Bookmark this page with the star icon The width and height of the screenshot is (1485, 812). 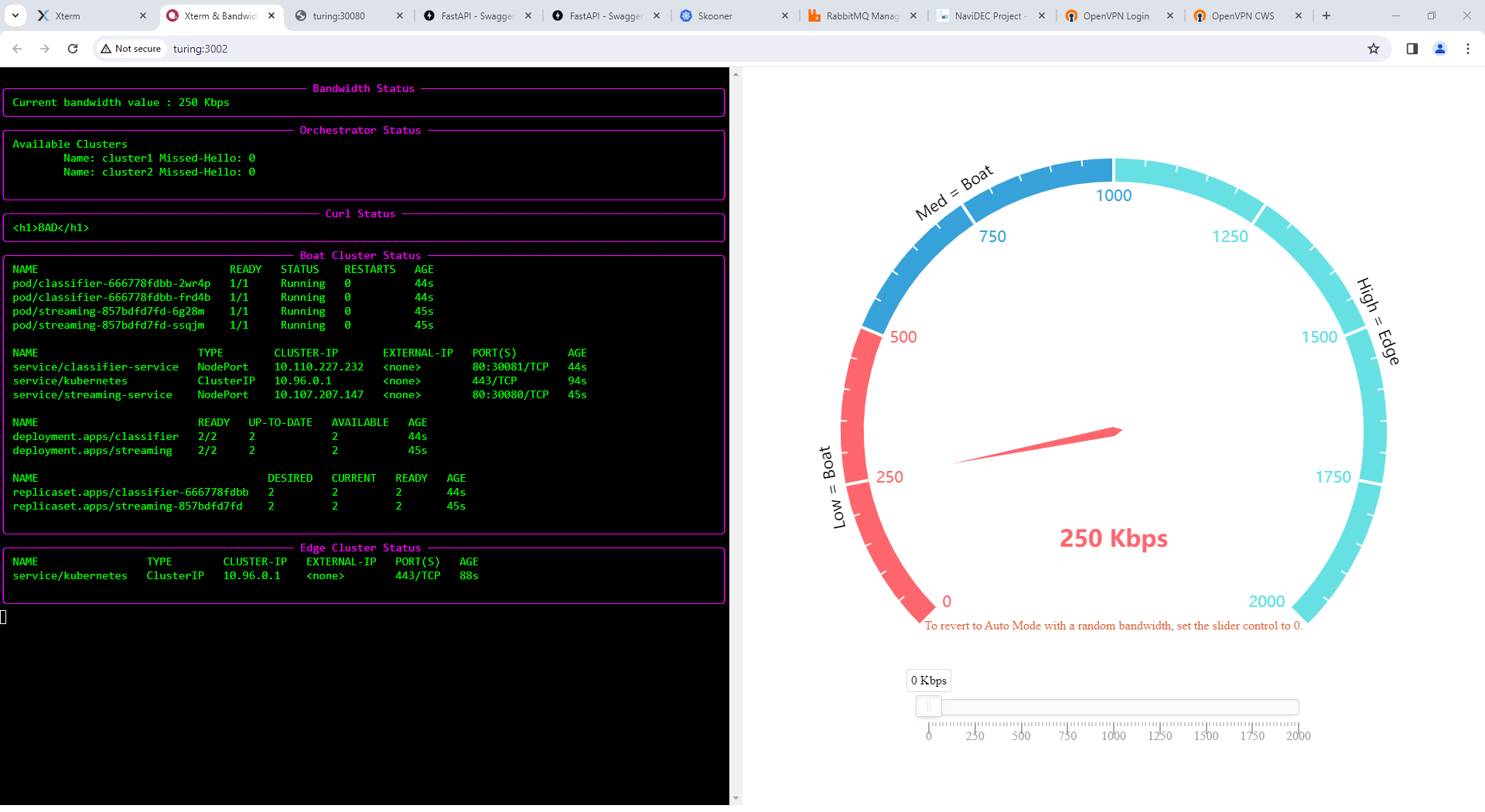(1374, 49)
